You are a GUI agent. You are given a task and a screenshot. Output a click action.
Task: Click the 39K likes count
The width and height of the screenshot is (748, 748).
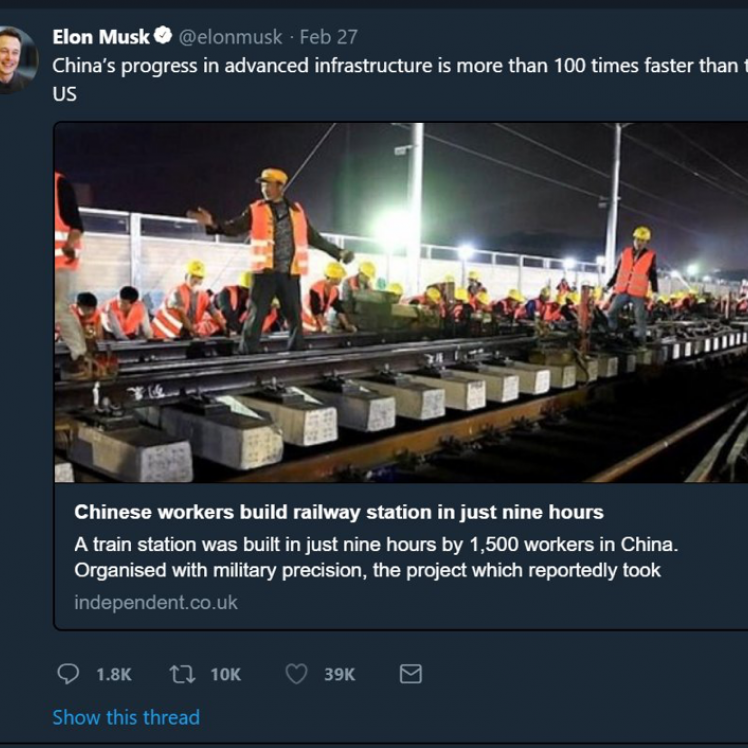(339, 675)
